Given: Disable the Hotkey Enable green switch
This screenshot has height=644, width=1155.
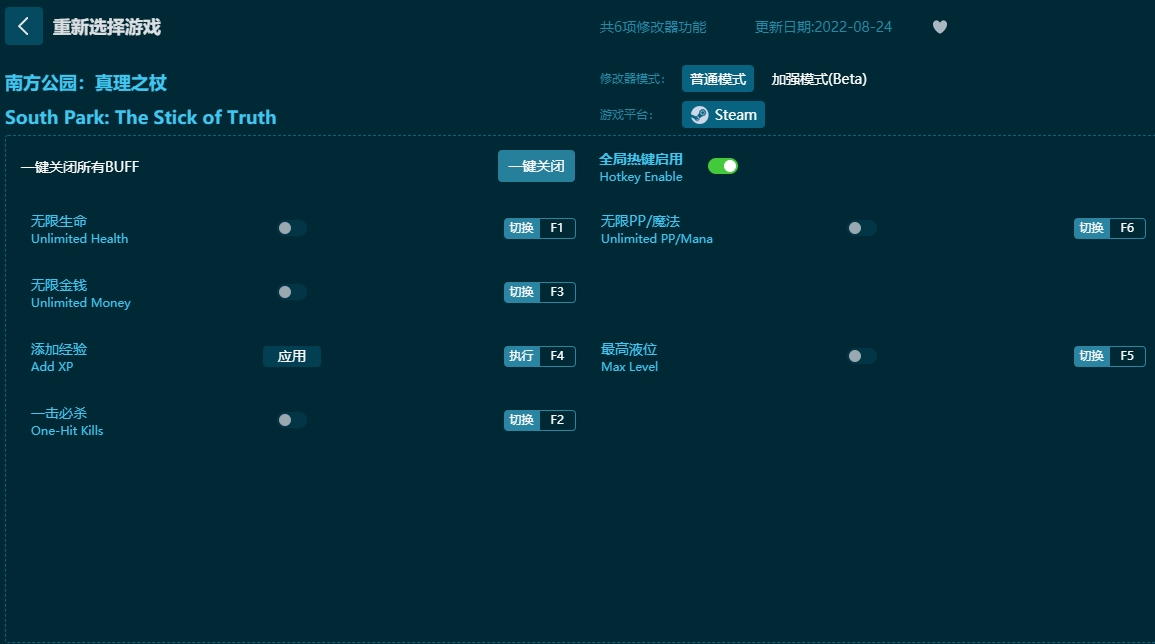Looking at the screenshot, I should point(723,166).
